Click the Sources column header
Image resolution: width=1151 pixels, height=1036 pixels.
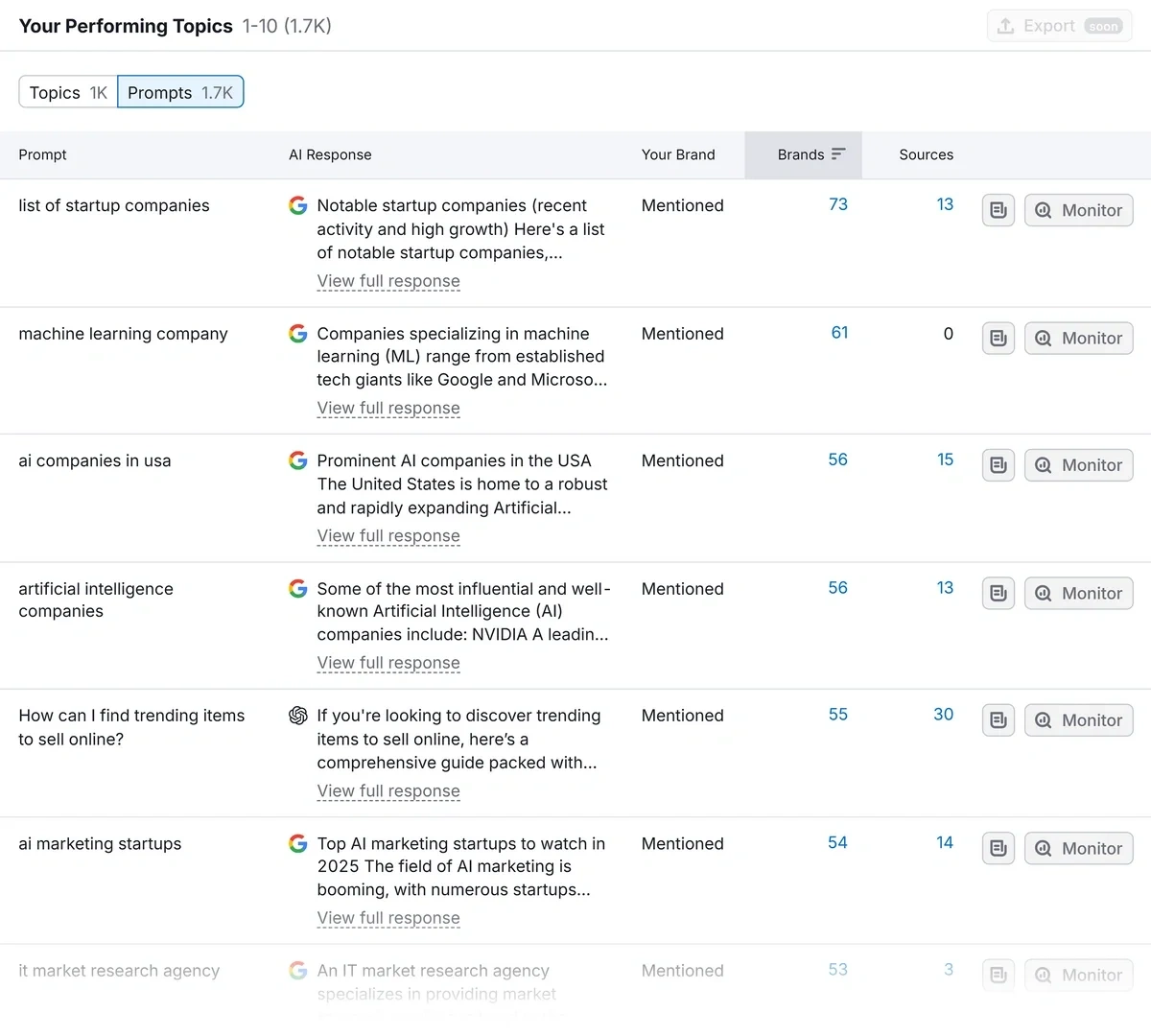coord(926,154)
